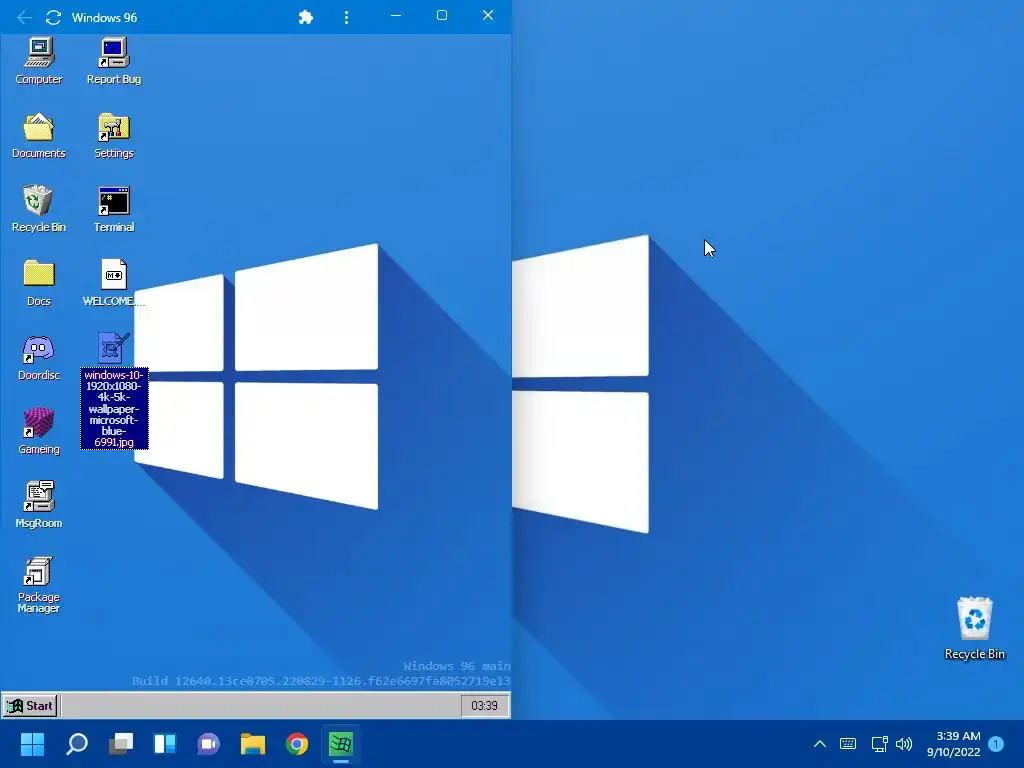The image size is (1024, 768).
Task: Go back using the title bar arrow
Action: click(24, 18)
